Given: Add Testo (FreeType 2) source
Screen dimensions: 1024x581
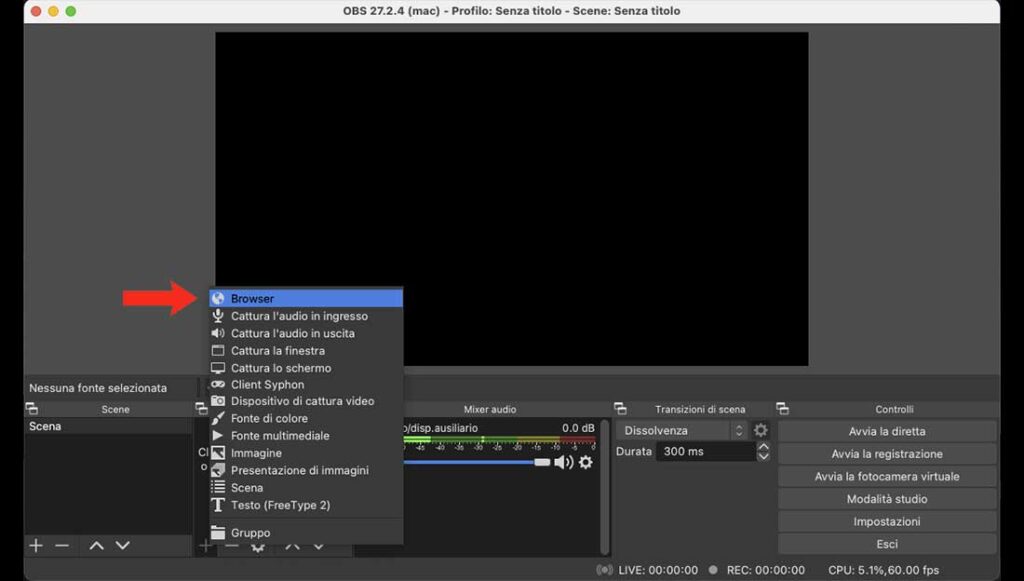Looking at the screenshot, I should 306,505.
